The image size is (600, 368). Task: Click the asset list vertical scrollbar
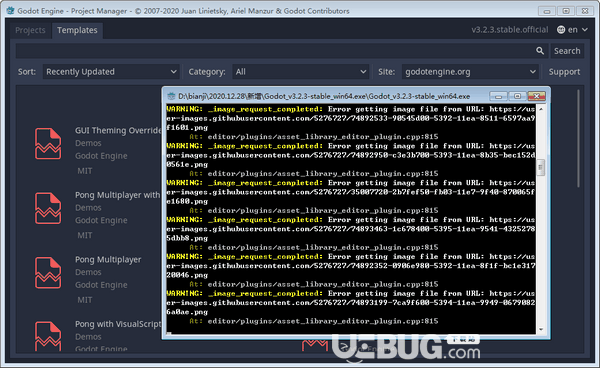click(x=578, y=138)
